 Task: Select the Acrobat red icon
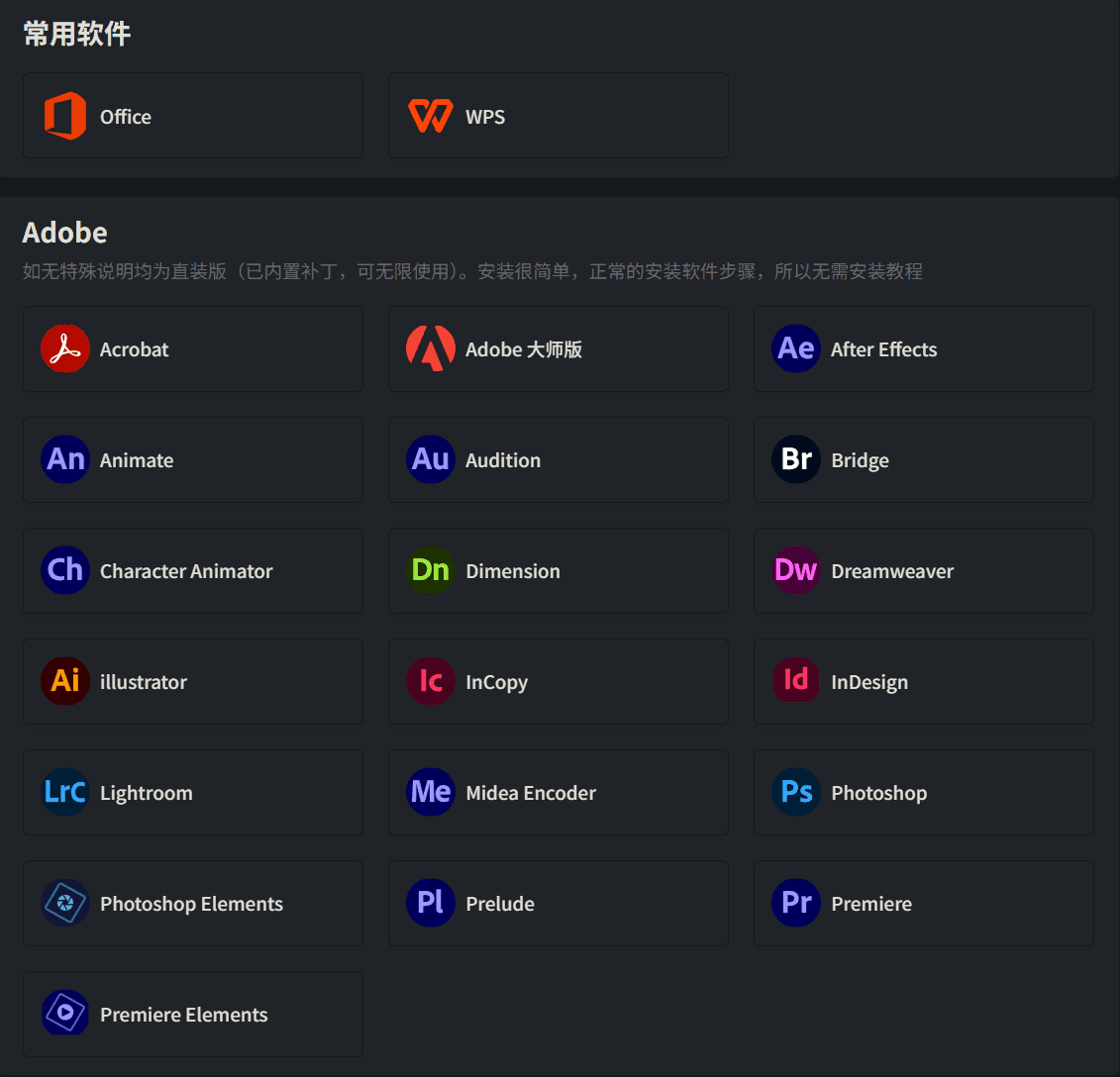65,348
